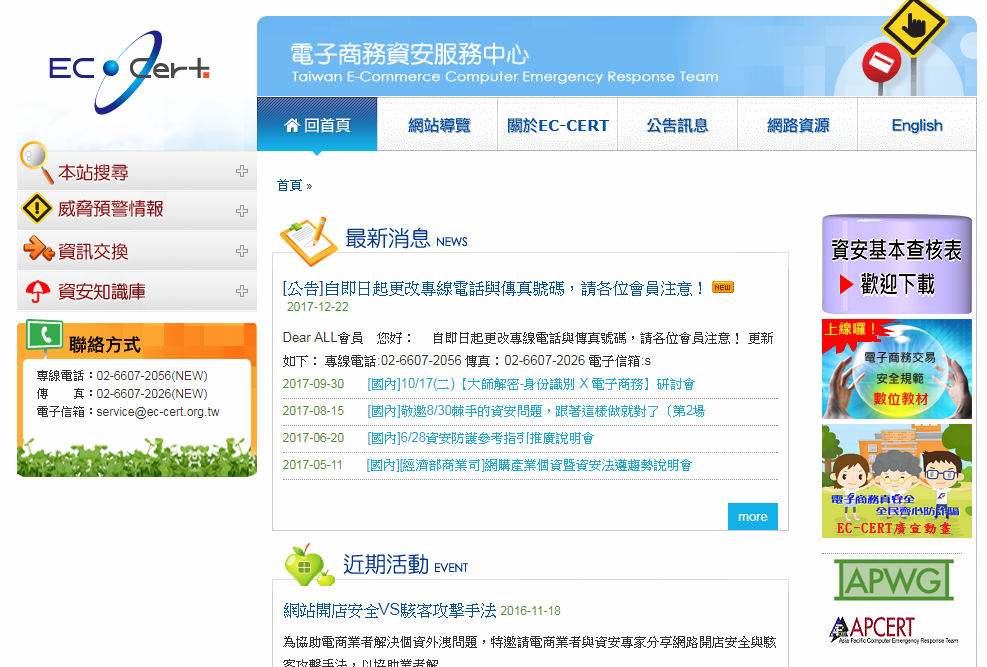Screen dimensions: 987x667
Task: Switch to English version
Action: [x=916, y=125]
